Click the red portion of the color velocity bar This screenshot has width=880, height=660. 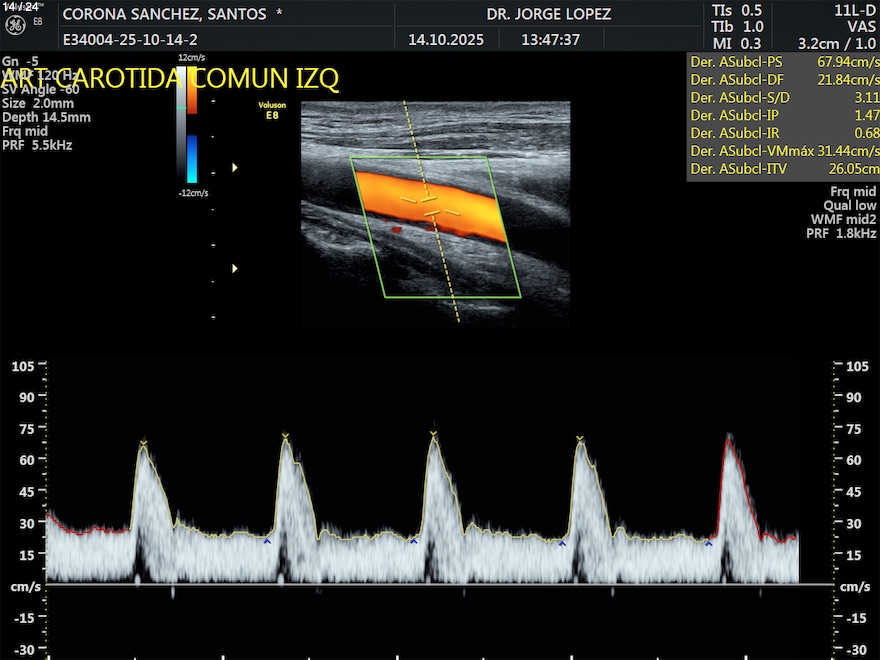(191, 90)
